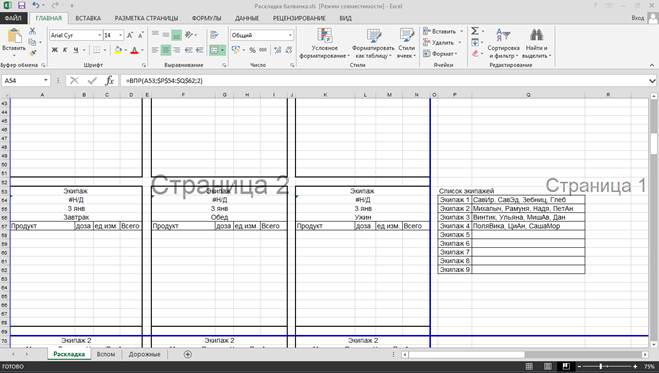Confirm formula entry with checkmark icon

coord(92,80)
